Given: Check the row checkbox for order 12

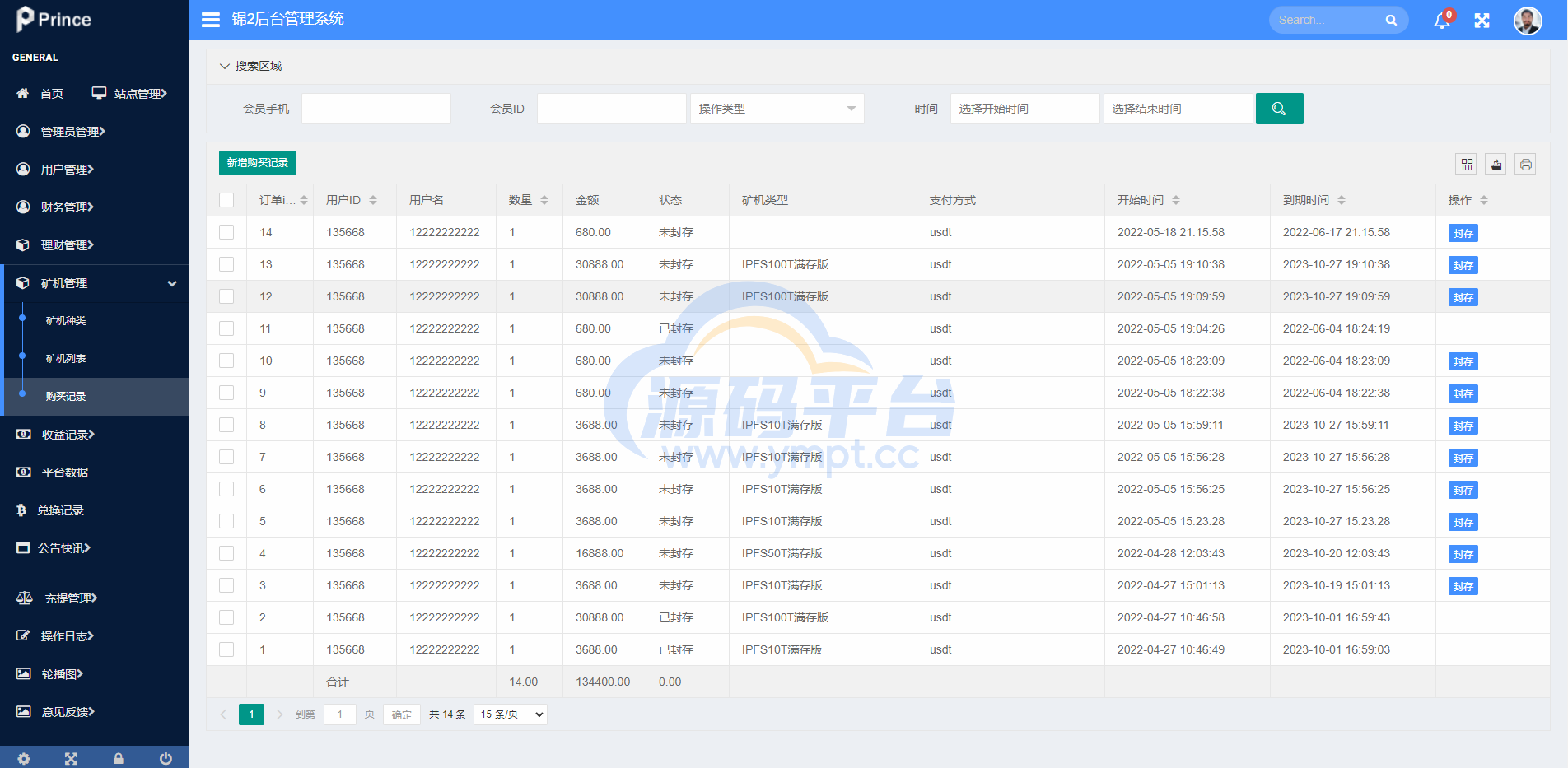Looking at the screenshot, I should pos(226,296).
